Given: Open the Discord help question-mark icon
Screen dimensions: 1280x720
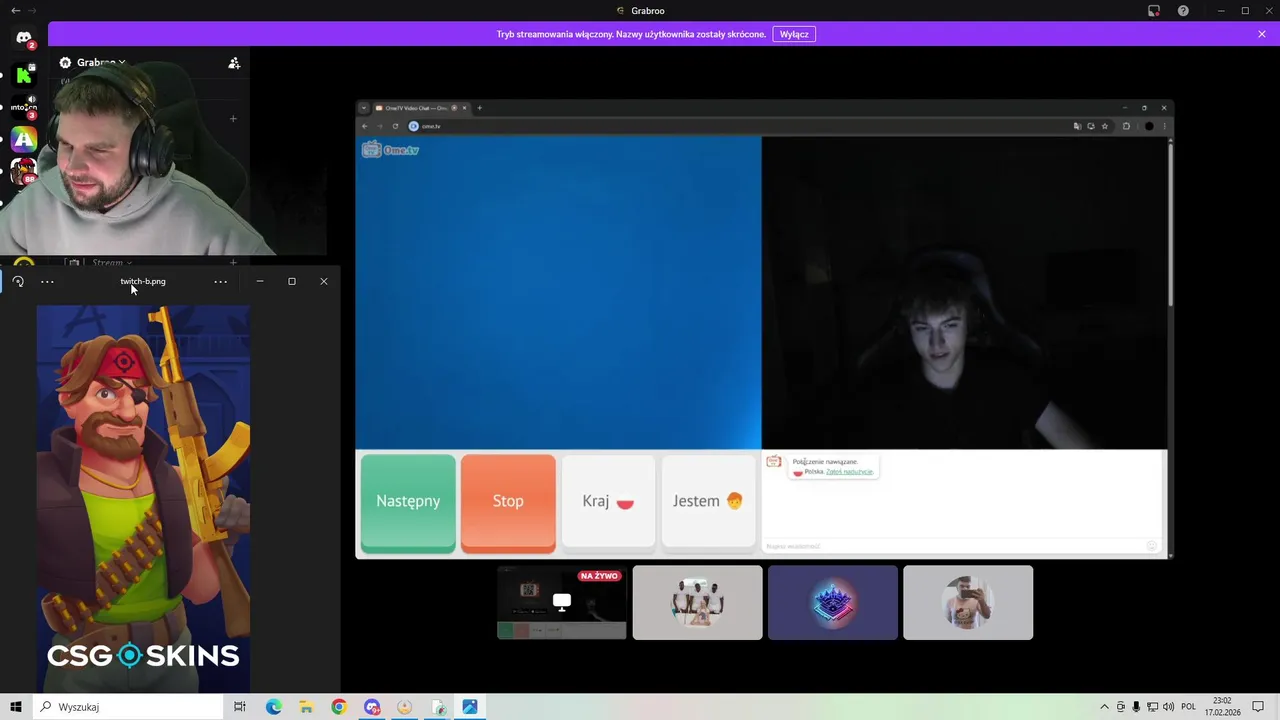Looking at the screenshot, I should coord(1183,11).
